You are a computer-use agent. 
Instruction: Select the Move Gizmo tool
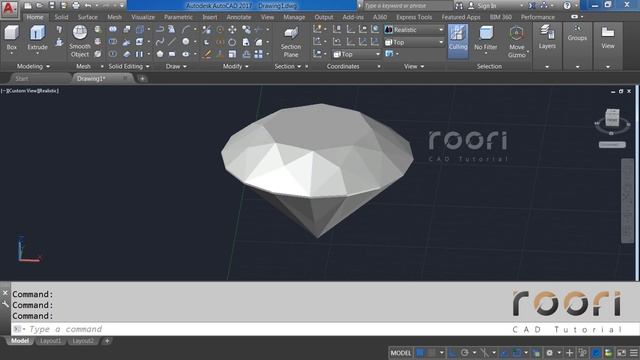click(x=516, y=42)
